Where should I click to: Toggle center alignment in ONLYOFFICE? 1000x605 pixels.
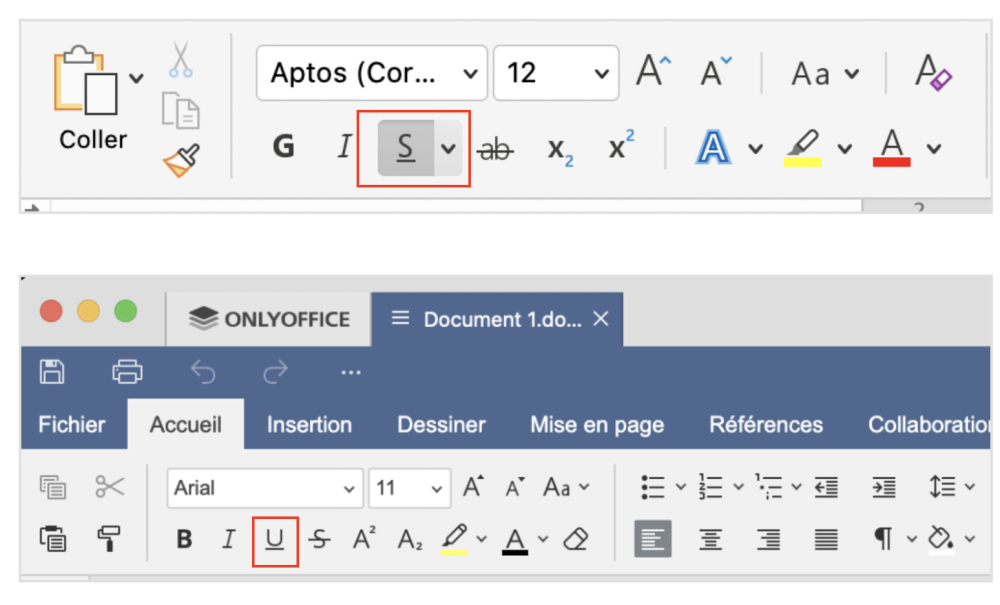[711, 540]
